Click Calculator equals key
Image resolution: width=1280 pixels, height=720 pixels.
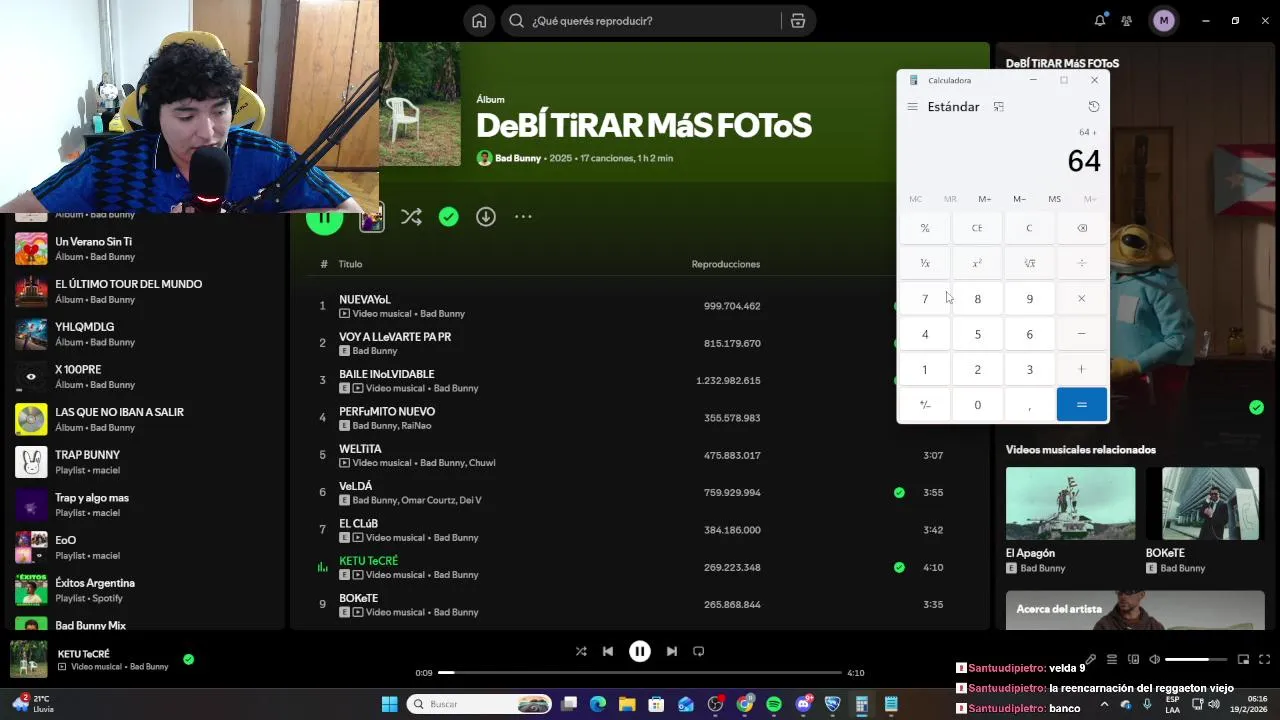point(1081,404)
